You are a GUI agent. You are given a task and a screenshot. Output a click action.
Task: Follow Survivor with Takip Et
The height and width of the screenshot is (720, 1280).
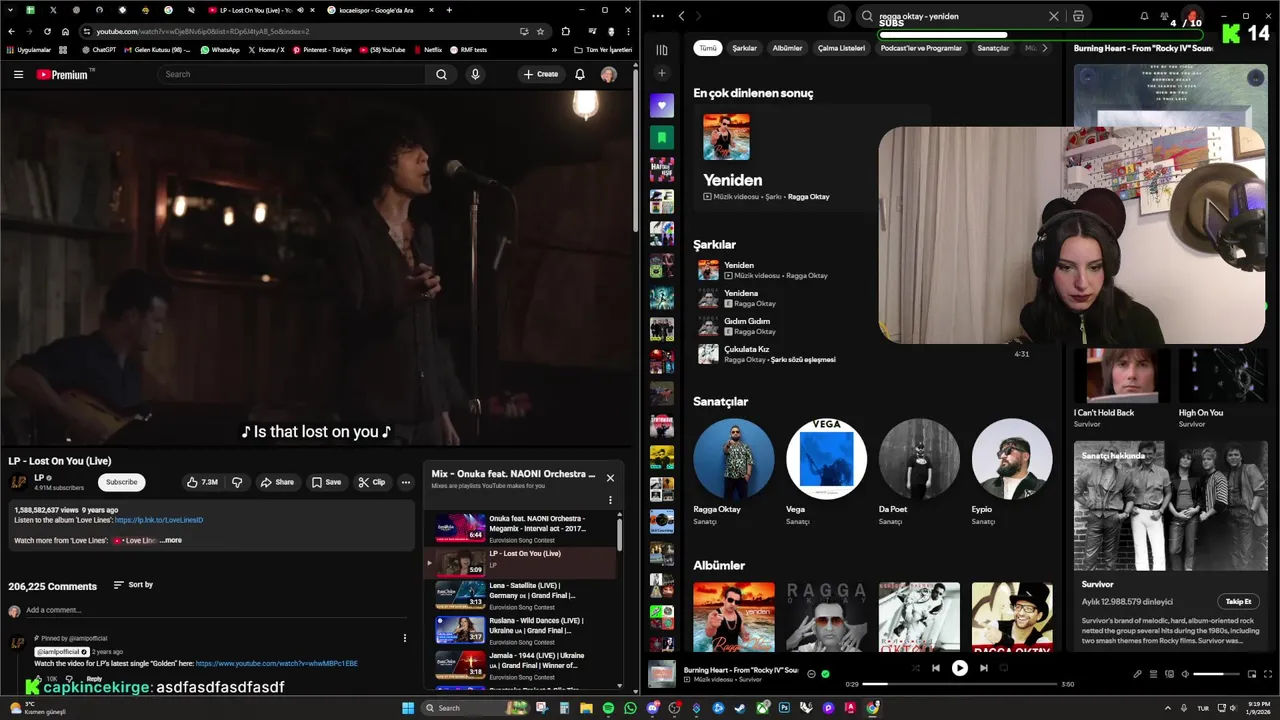[1238, 601]
